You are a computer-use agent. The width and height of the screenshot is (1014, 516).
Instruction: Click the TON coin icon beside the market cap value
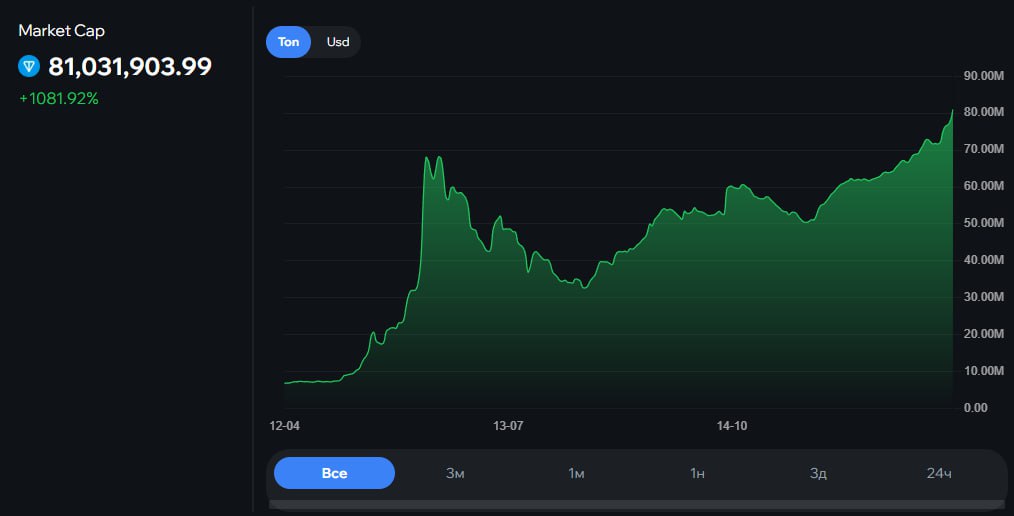pos(29,67)
